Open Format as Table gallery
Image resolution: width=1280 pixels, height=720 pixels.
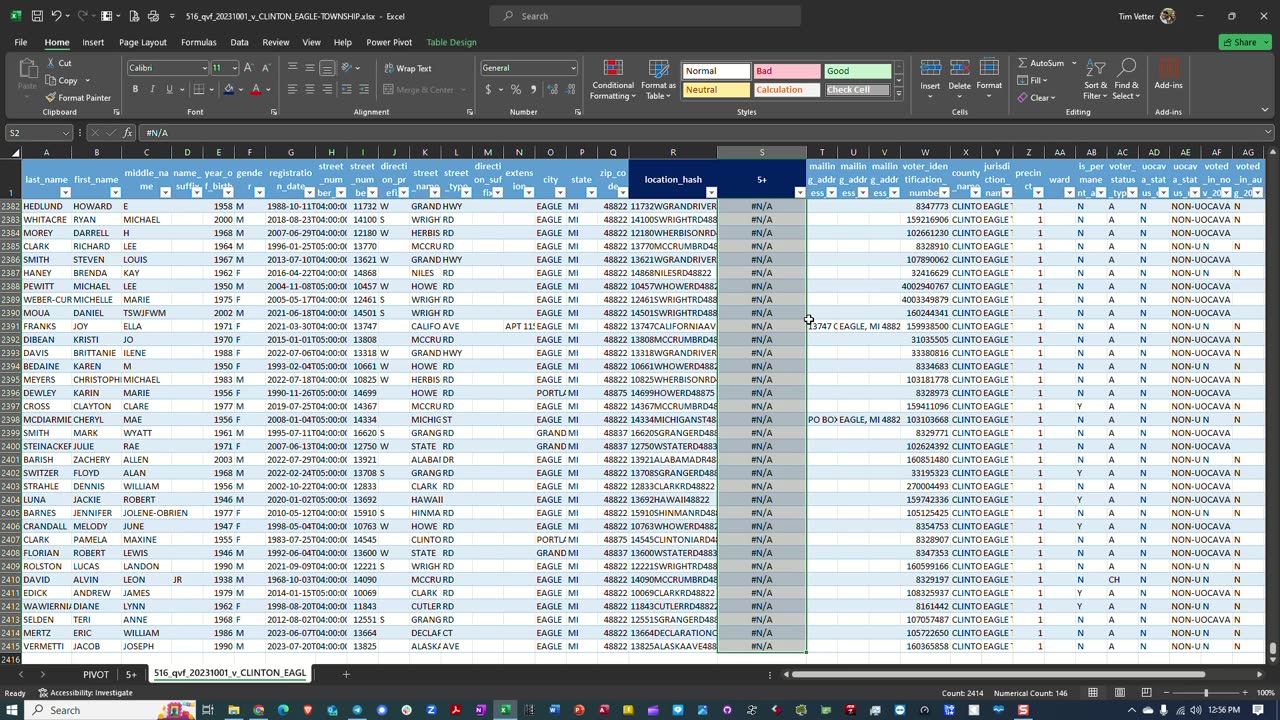tap(658, 80)
